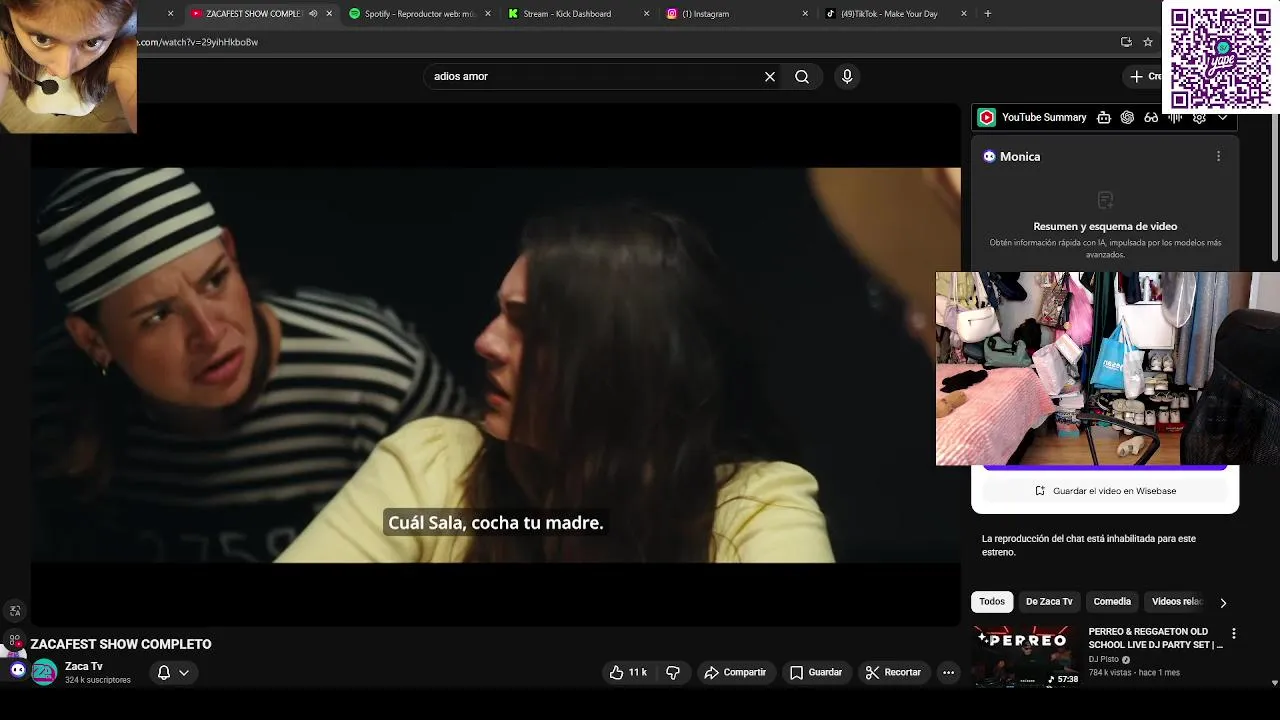Clear the search box with the X icon
The image size is (1280, 720).
point(770,76)
